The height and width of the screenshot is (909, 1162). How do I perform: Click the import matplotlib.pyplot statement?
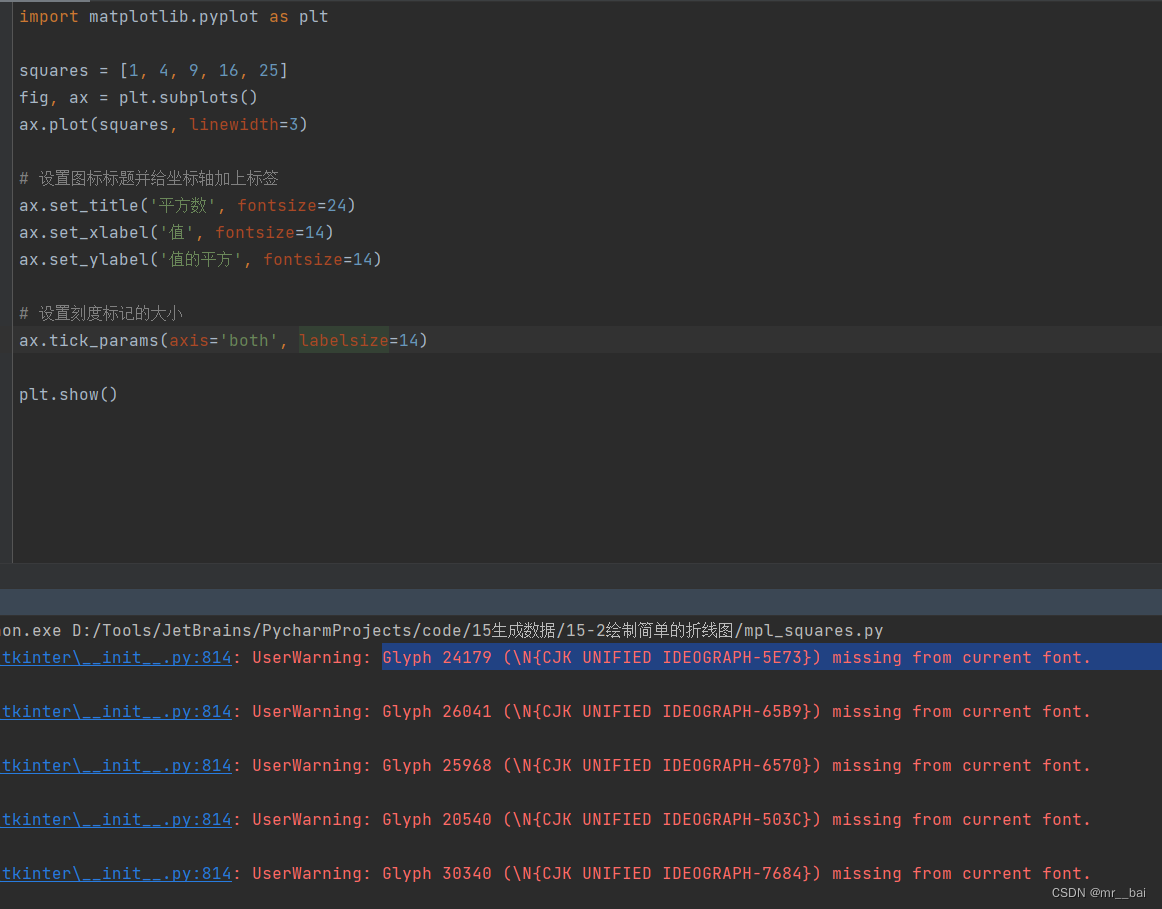(x=170, y=16)
